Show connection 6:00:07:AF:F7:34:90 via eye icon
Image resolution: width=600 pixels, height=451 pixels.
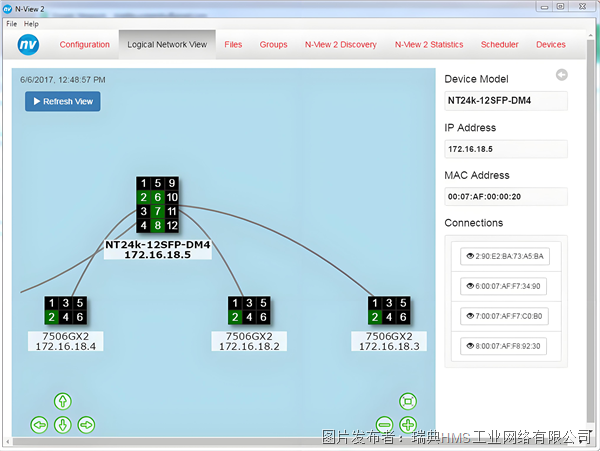point(470,286)
